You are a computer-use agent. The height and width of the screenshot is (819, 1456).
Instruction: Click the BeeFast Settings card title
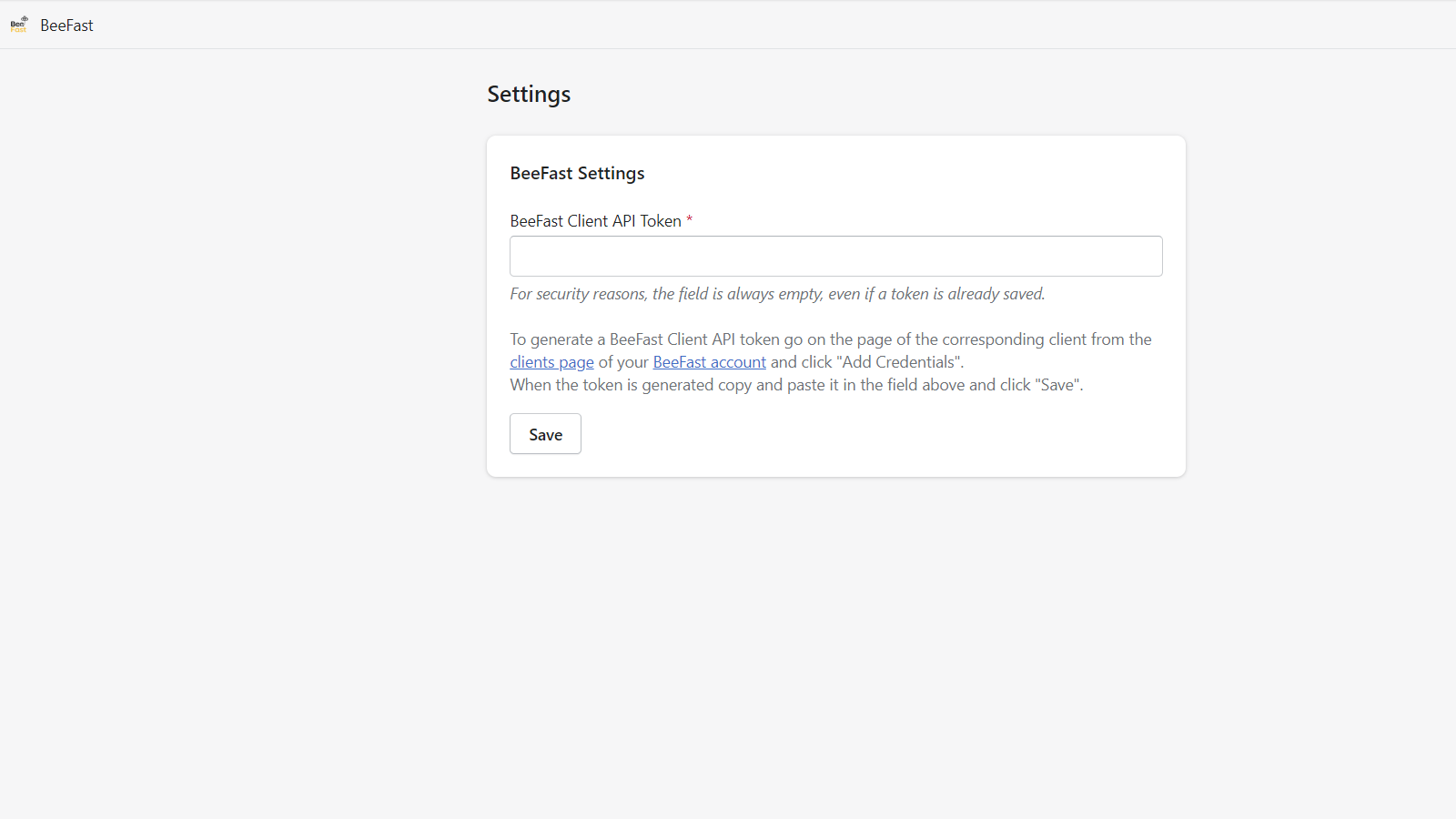(x=577, y=173)
